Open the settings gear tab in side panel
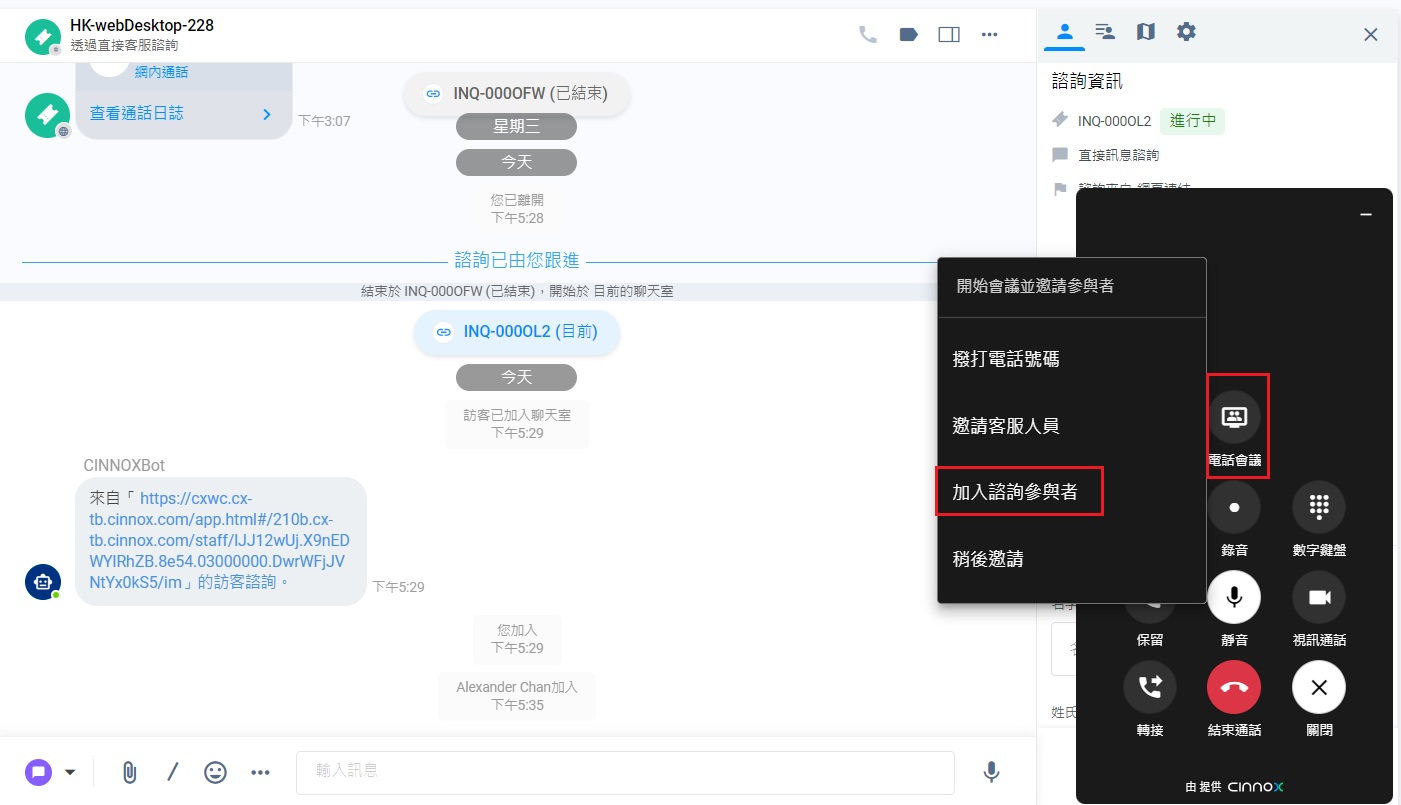The height and width of the screenshot is (805, 1401). click(1186, 32)
